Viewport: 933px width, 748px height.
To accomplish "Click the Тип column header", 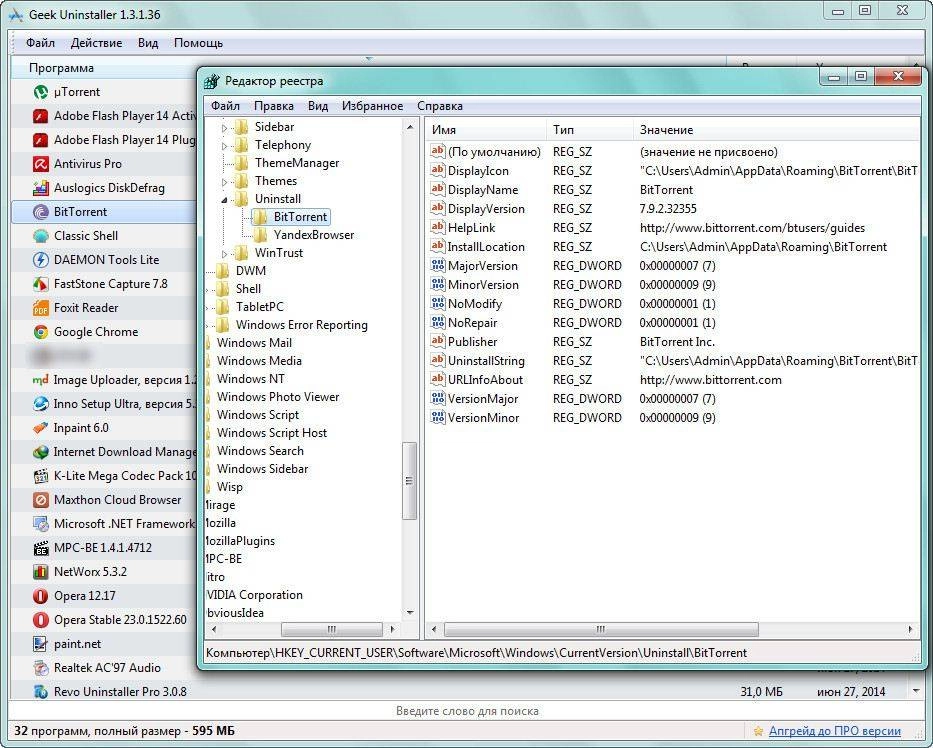I will tap(590, 130).
